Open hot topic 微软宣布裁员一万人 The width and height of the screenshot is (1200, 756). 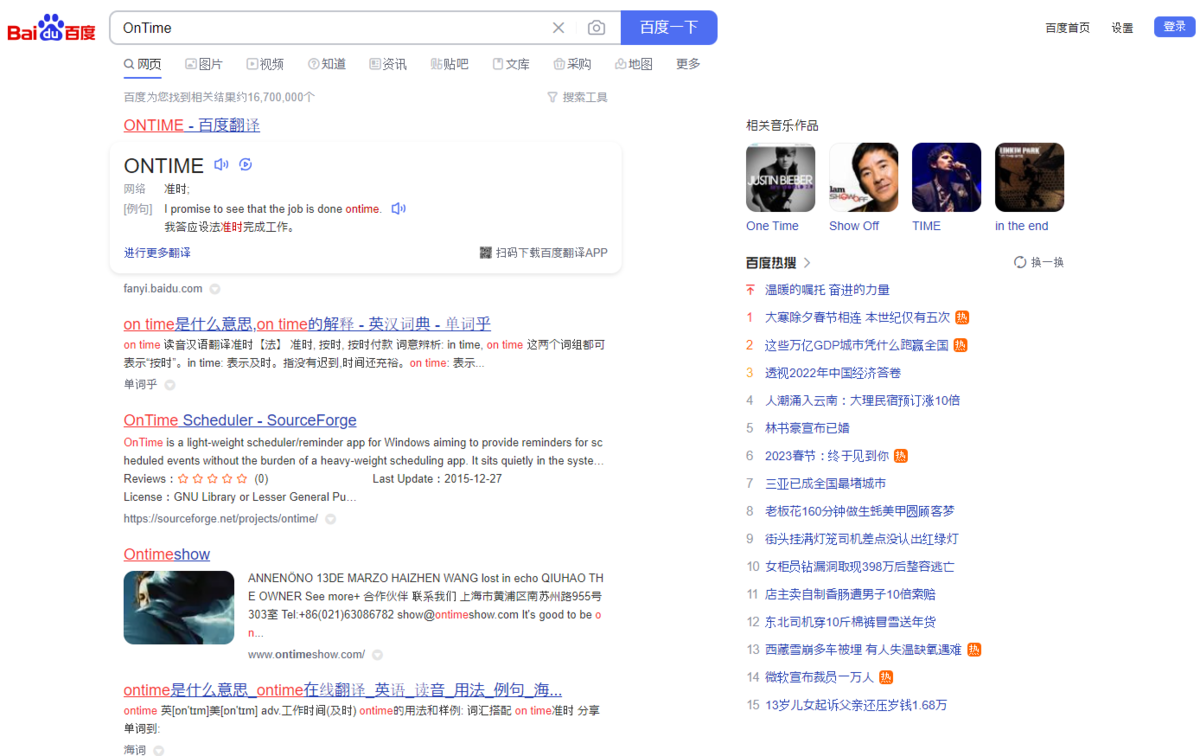[x=819, y=677]
